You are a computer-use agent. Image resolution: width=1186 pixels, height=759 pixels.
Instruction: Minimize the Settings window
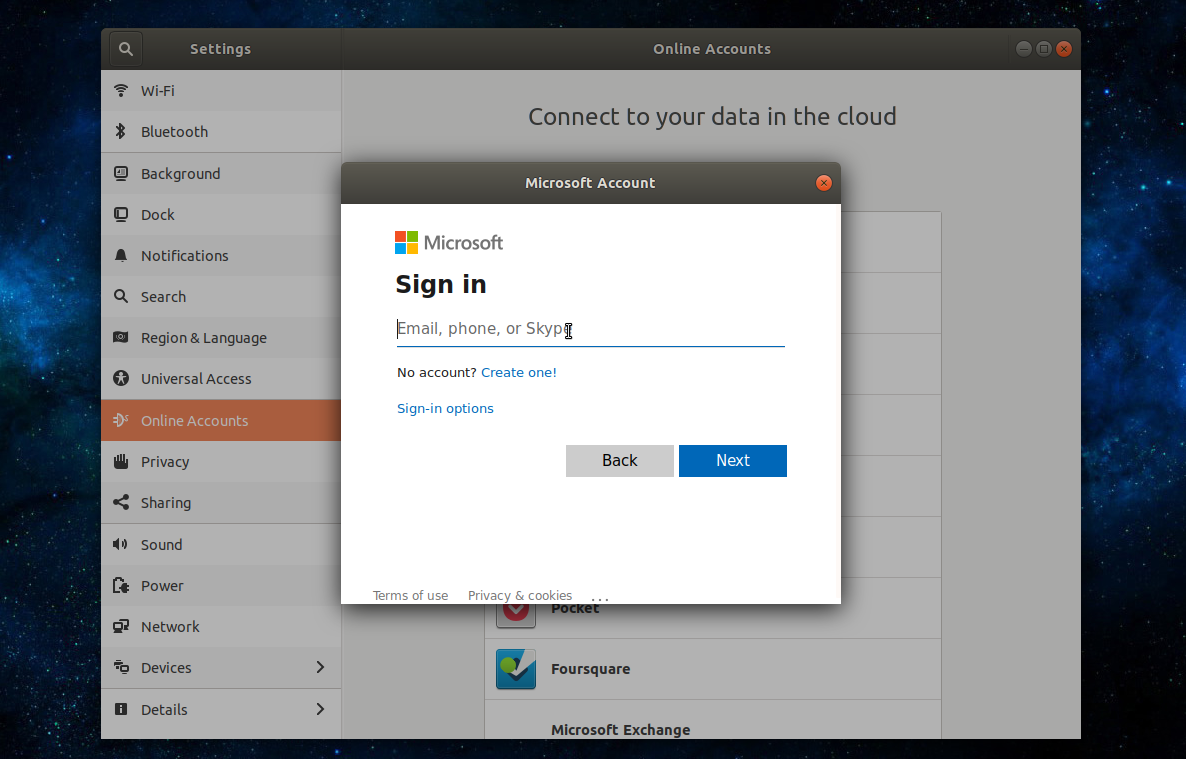coord(1023,49)
